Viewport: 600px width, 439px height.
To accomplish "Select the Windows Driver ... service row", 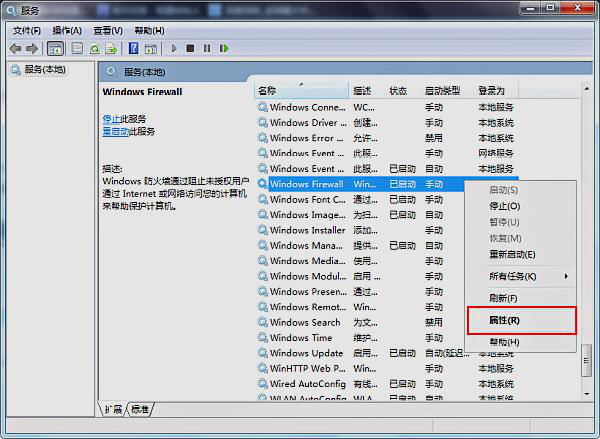I will coord(386,122).
